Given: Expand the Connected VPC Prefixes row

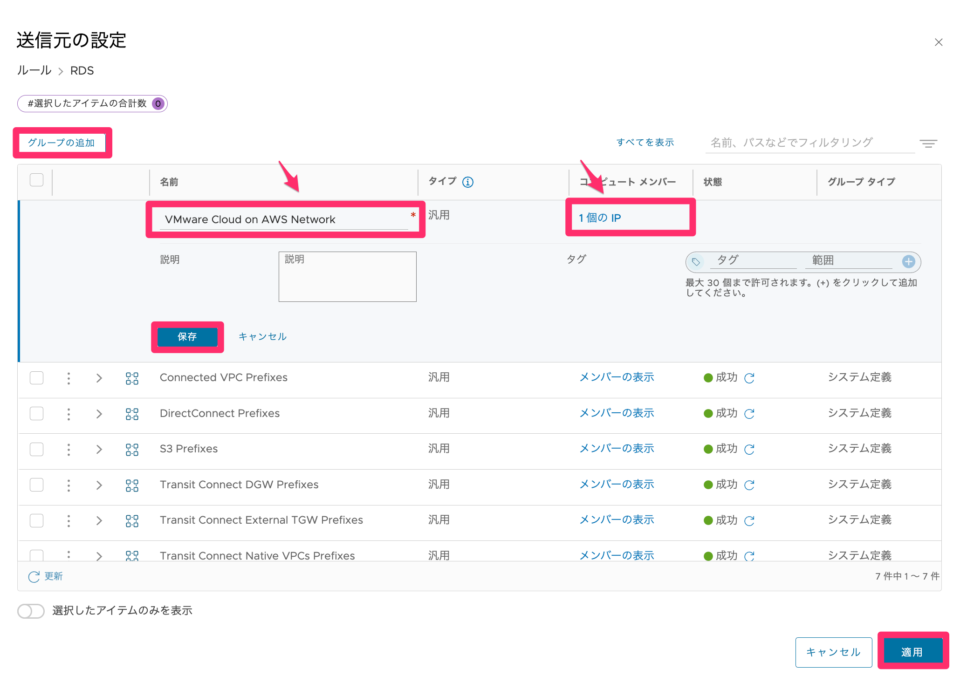Looking at the screenshot, I should click(97, 378).
